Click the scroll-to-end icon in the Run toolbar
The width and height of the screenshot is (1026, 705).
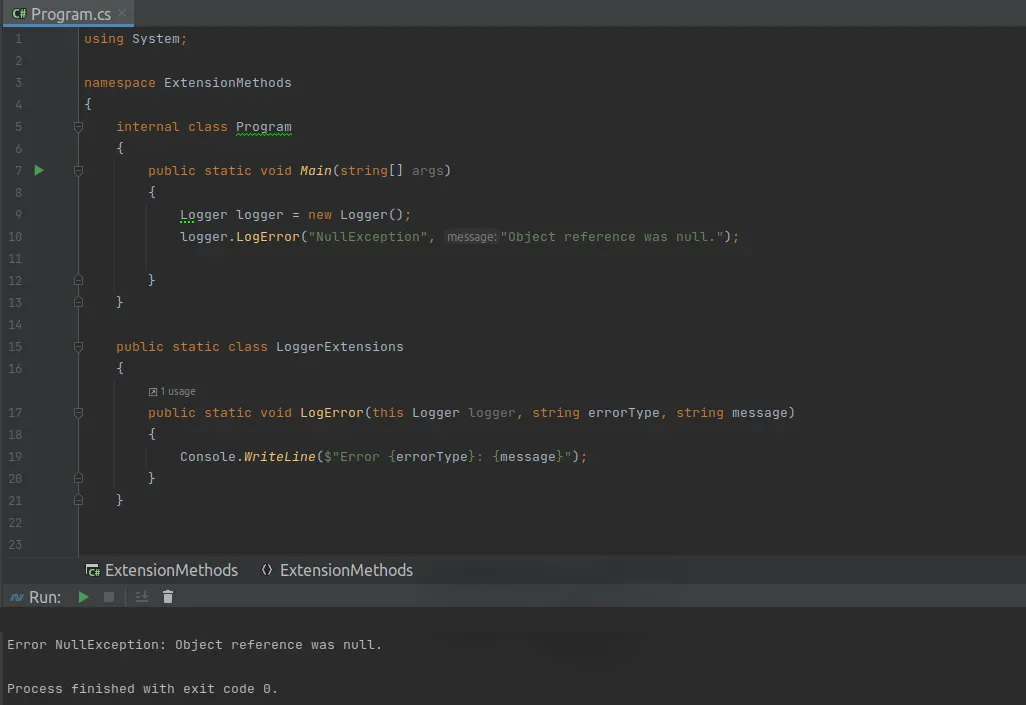click(140, 596)
